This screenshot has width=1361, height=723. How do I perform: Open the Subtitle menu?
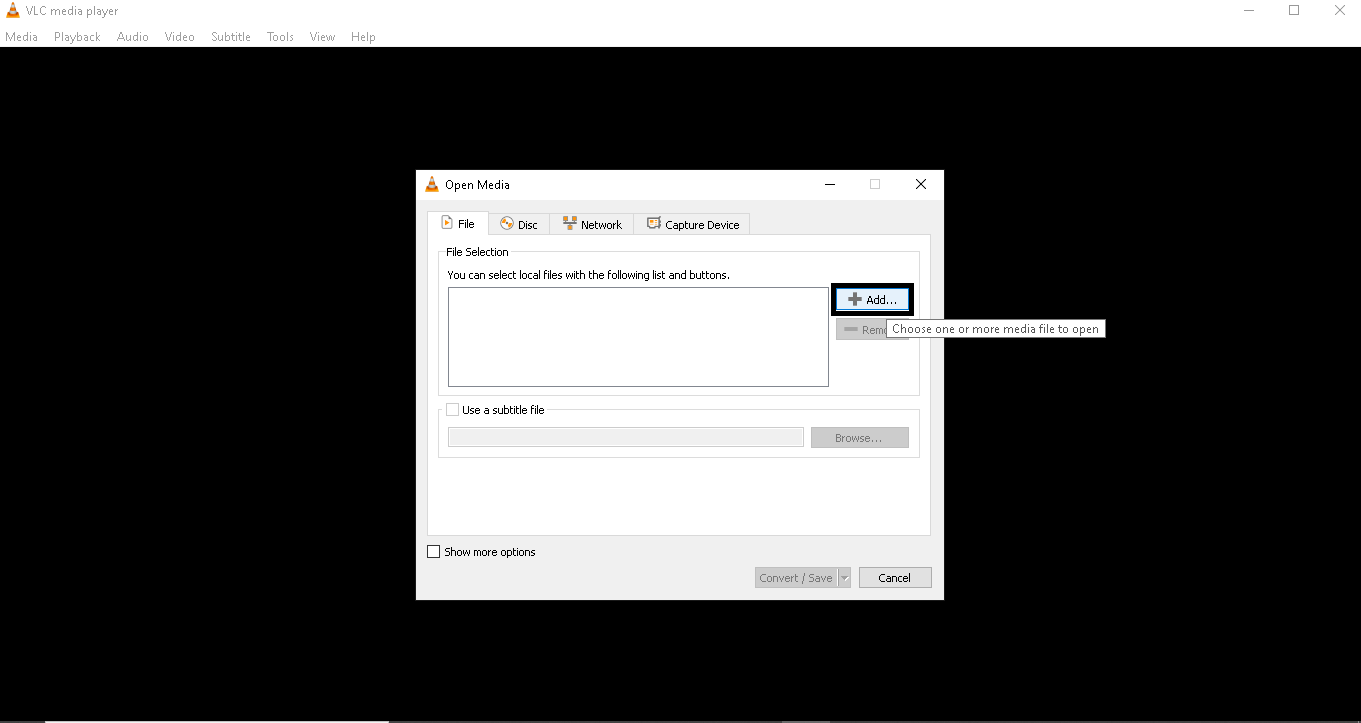pos(230,37)
